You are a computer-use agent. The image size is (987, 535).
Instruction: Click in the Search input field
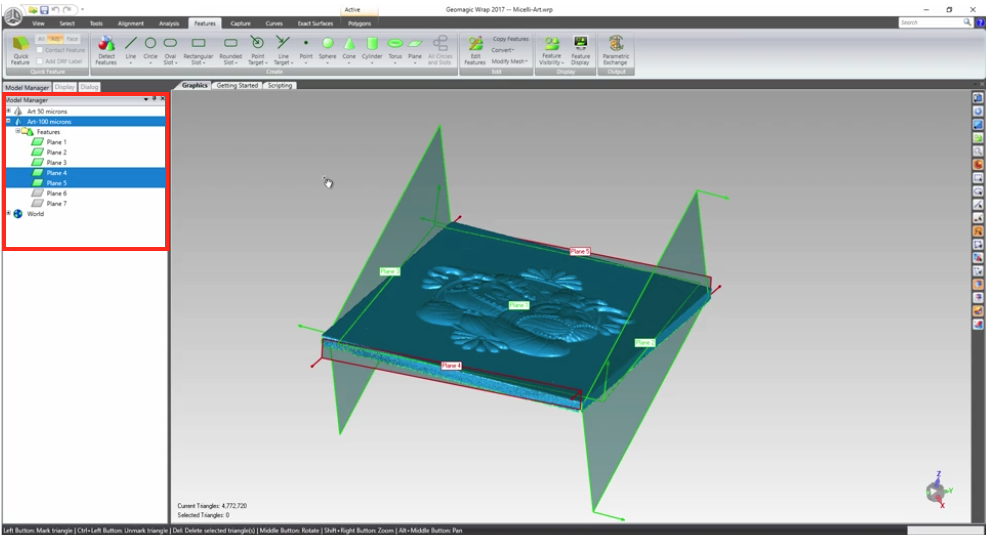tap(930, 23)
